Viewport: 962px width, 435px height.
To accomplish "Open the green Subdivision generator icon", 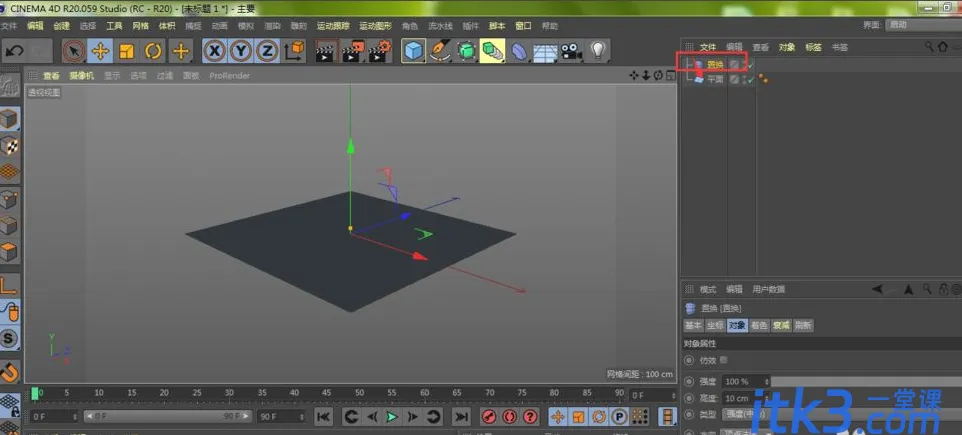I will click(467, 52).
